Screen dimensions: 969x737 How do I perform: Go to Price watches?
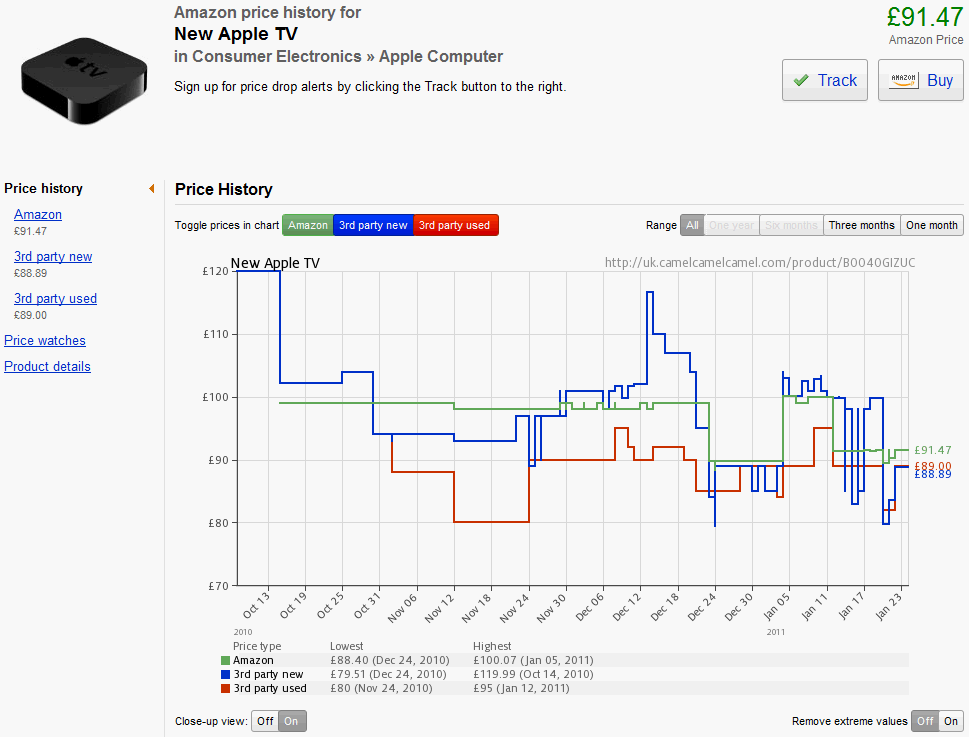45,340
